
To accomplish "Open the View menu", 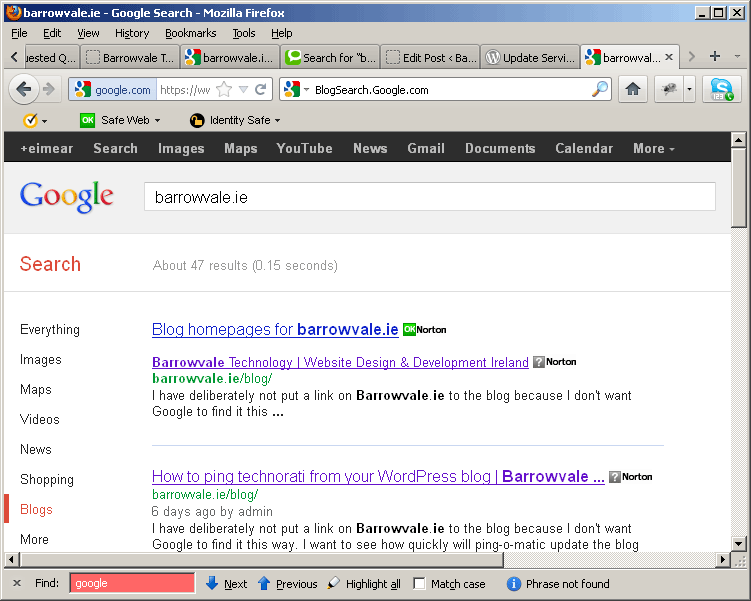I will point(88,33).
